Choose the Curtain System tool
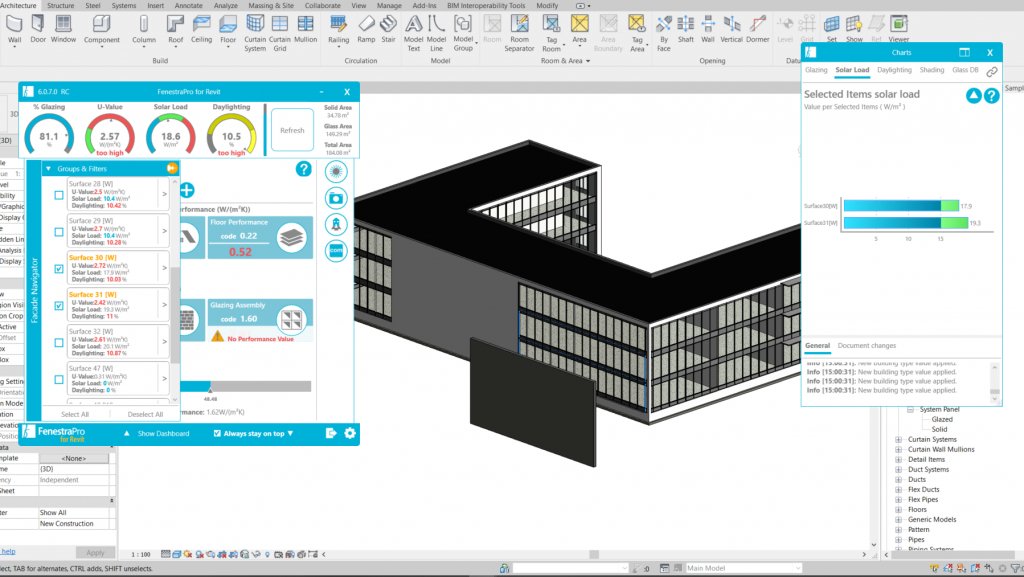Image resolution: width=1024 pixels, height=577 pixels. click(255, 34)
